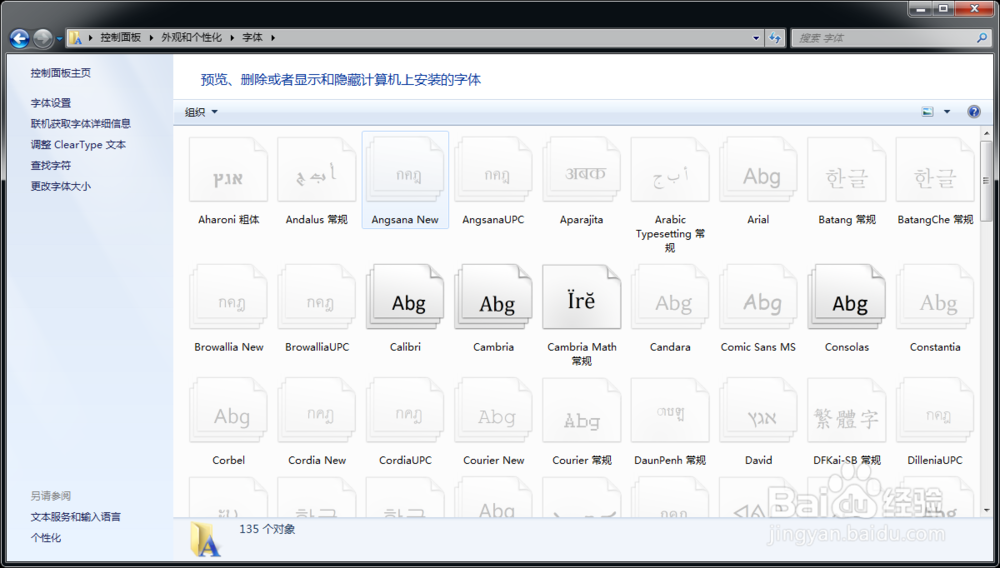Click the vertical scrollbar thumb
Viewport: 1000px width, 568px height.
(x=986, y=181)
